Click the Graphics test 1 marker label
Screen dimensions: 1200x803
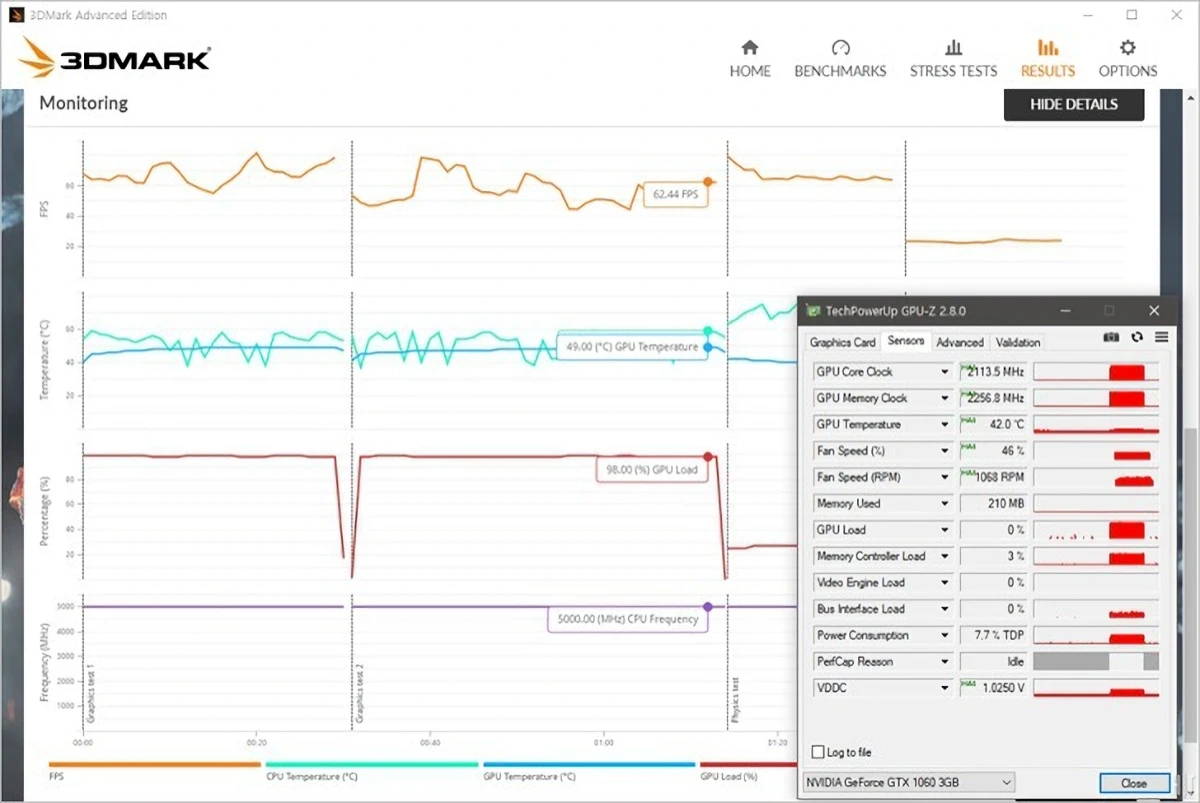tap(90, 692)
